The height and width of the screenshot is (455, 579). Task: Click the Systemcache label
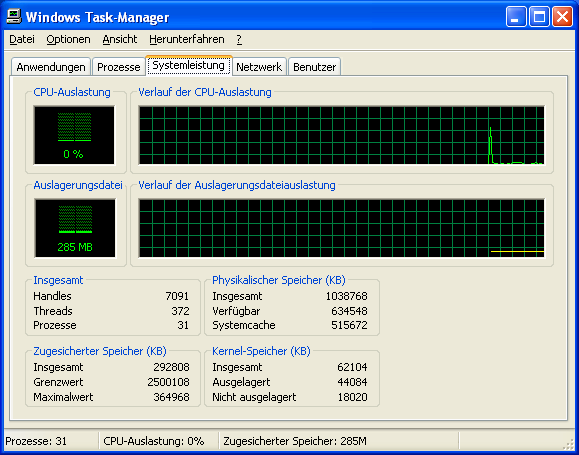coord(244,325)
